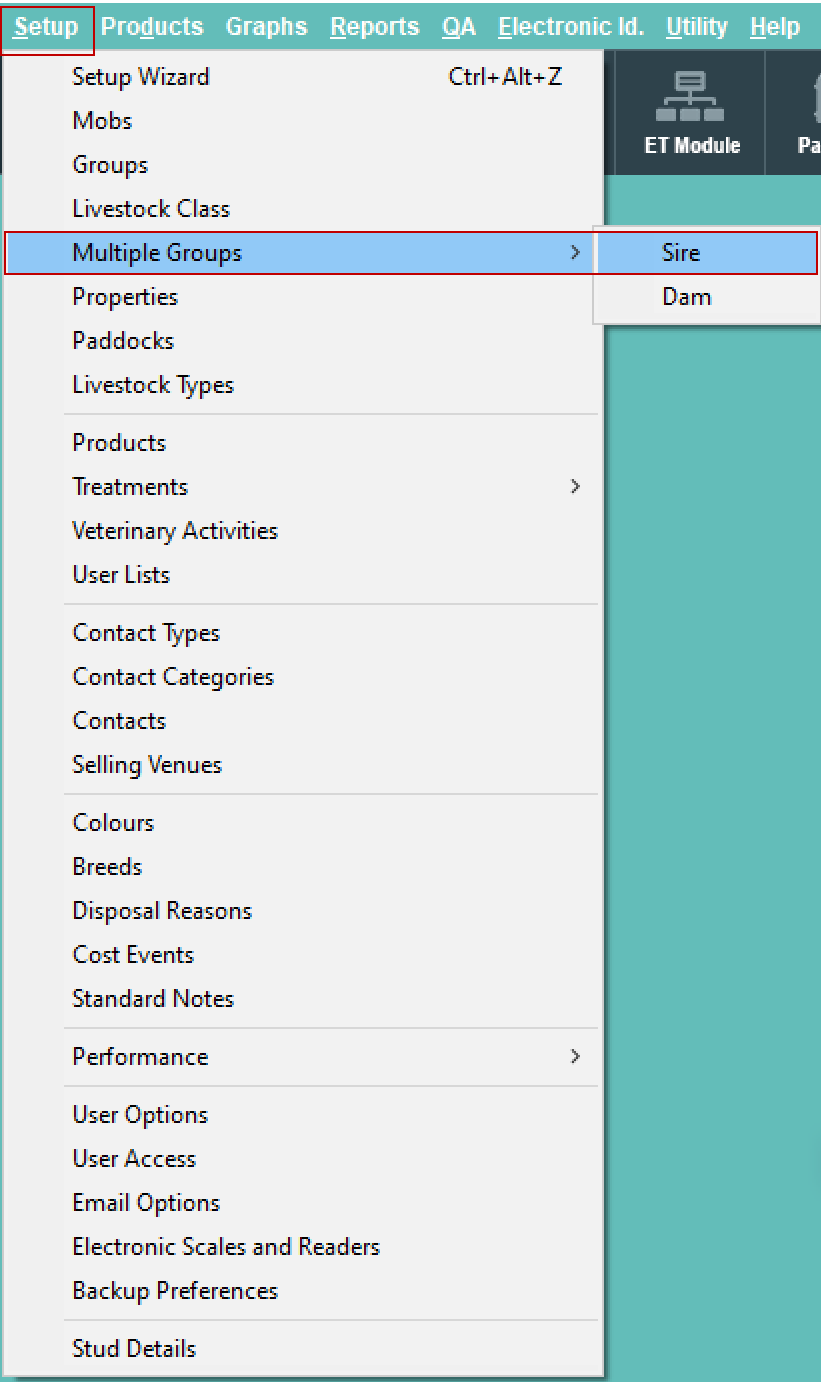This screenshot has width=821, height=1382.
Task: Expand the Multiple Groups submenu arrow
Action: pos(575,253)
